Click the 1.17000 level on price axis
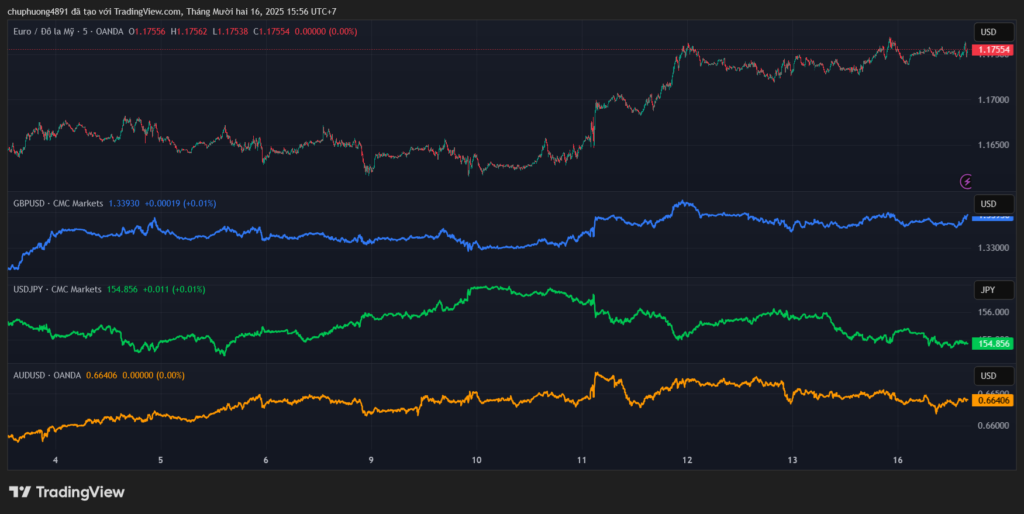Viewport: 1024px width, 514px height. point(993,100)
